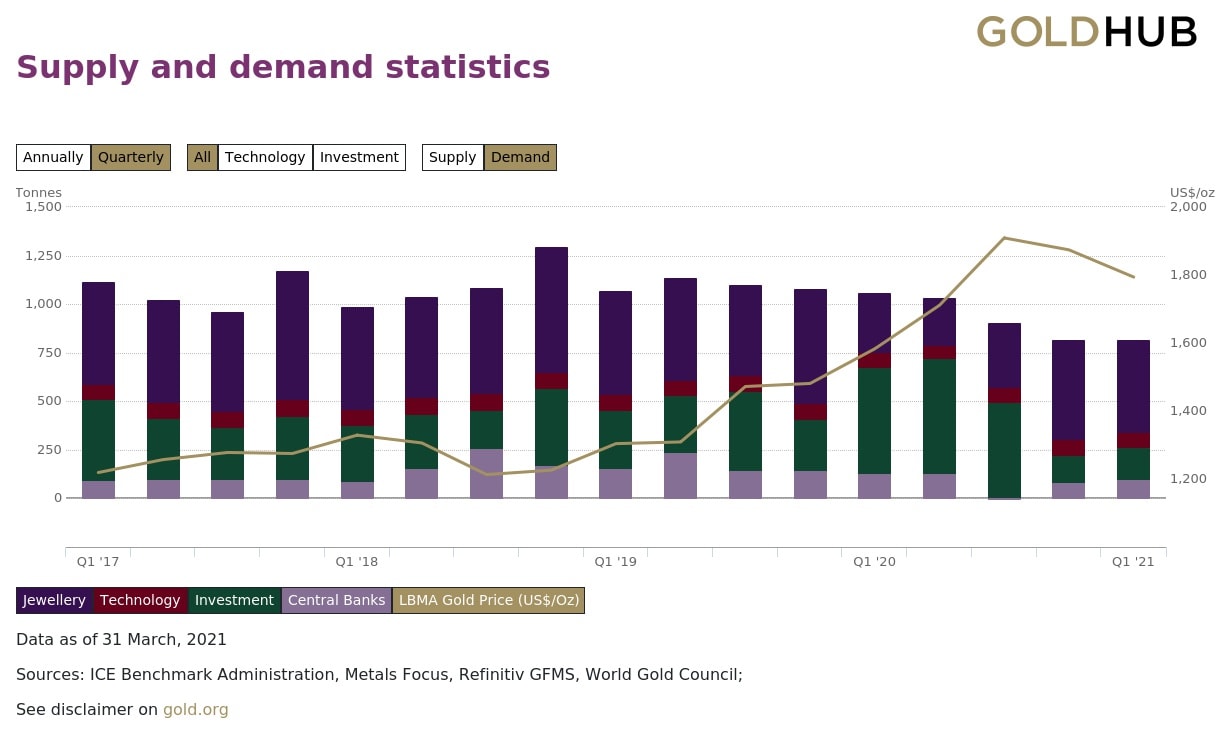Click the Q1 '20 axis label
Image resolution: width=1216 pixels, height=735 pixels.
(x=874, y=562)
